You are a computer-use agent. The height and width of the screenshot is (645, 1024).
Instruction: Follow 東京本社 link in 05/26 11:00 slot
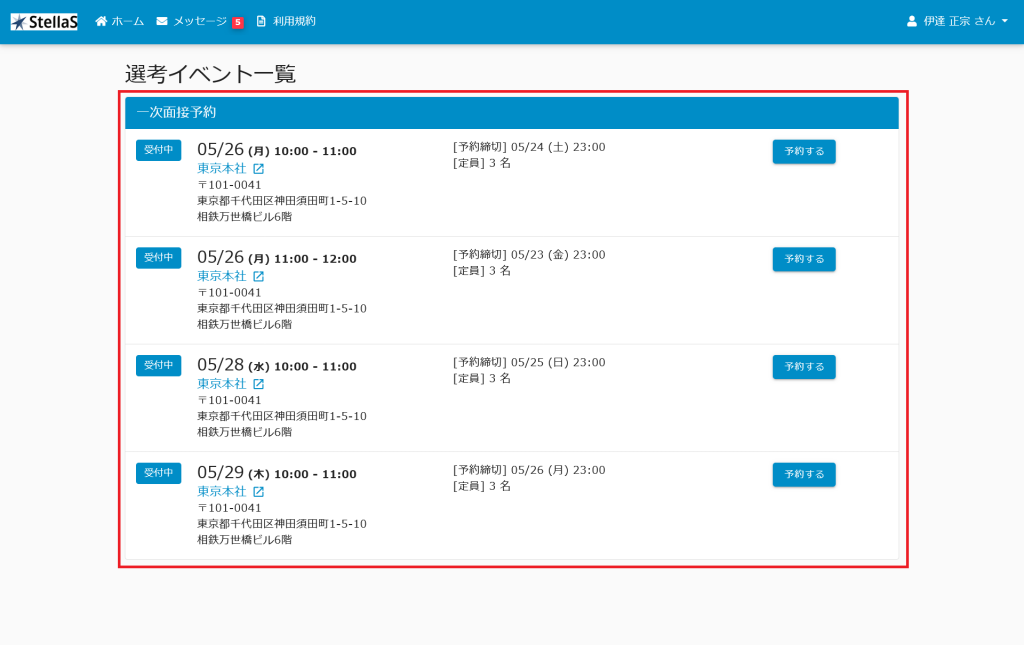click(x=221, y=276)
